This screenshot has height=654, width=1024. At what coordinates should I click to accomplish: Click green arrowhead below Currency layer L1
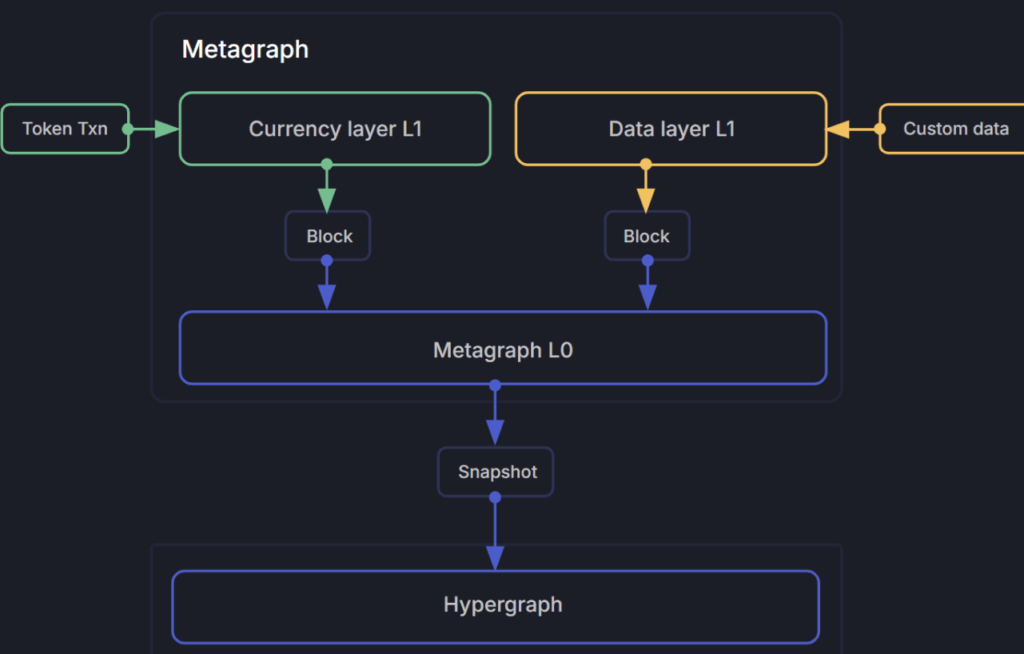327,198
